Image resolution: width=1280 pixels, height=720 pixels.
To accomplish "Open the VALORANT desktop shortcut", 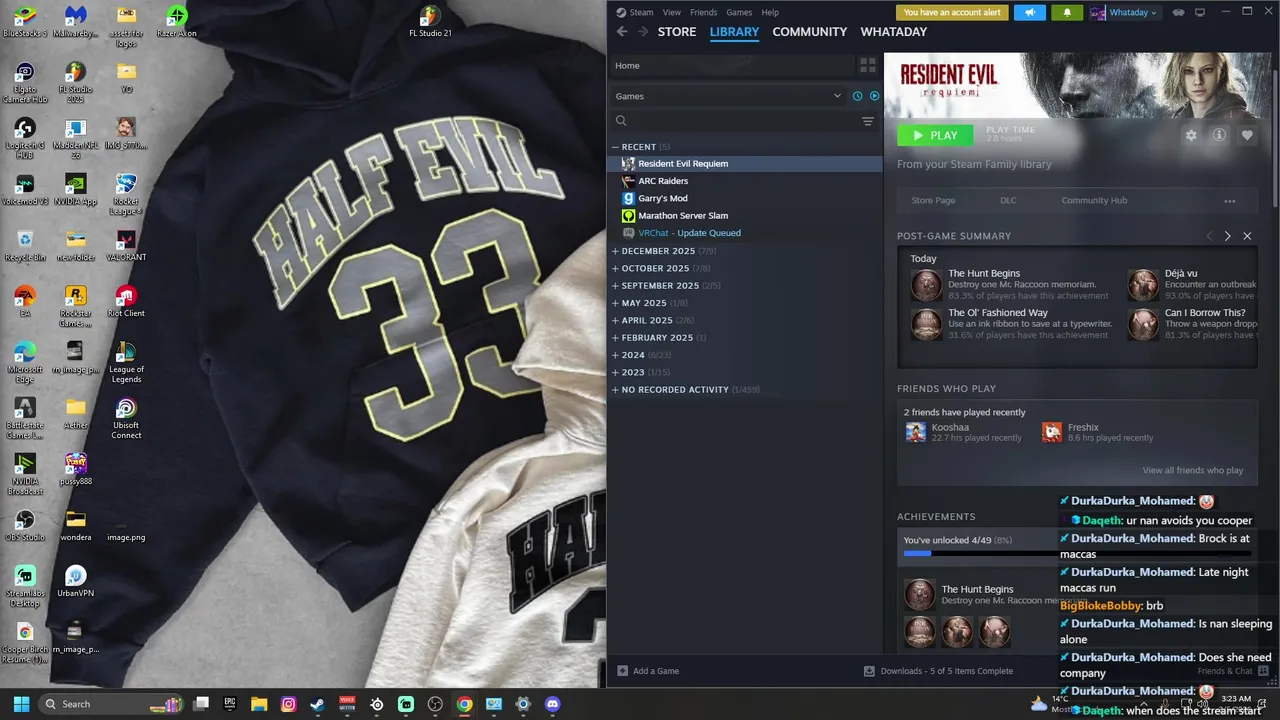I will 126,246.
